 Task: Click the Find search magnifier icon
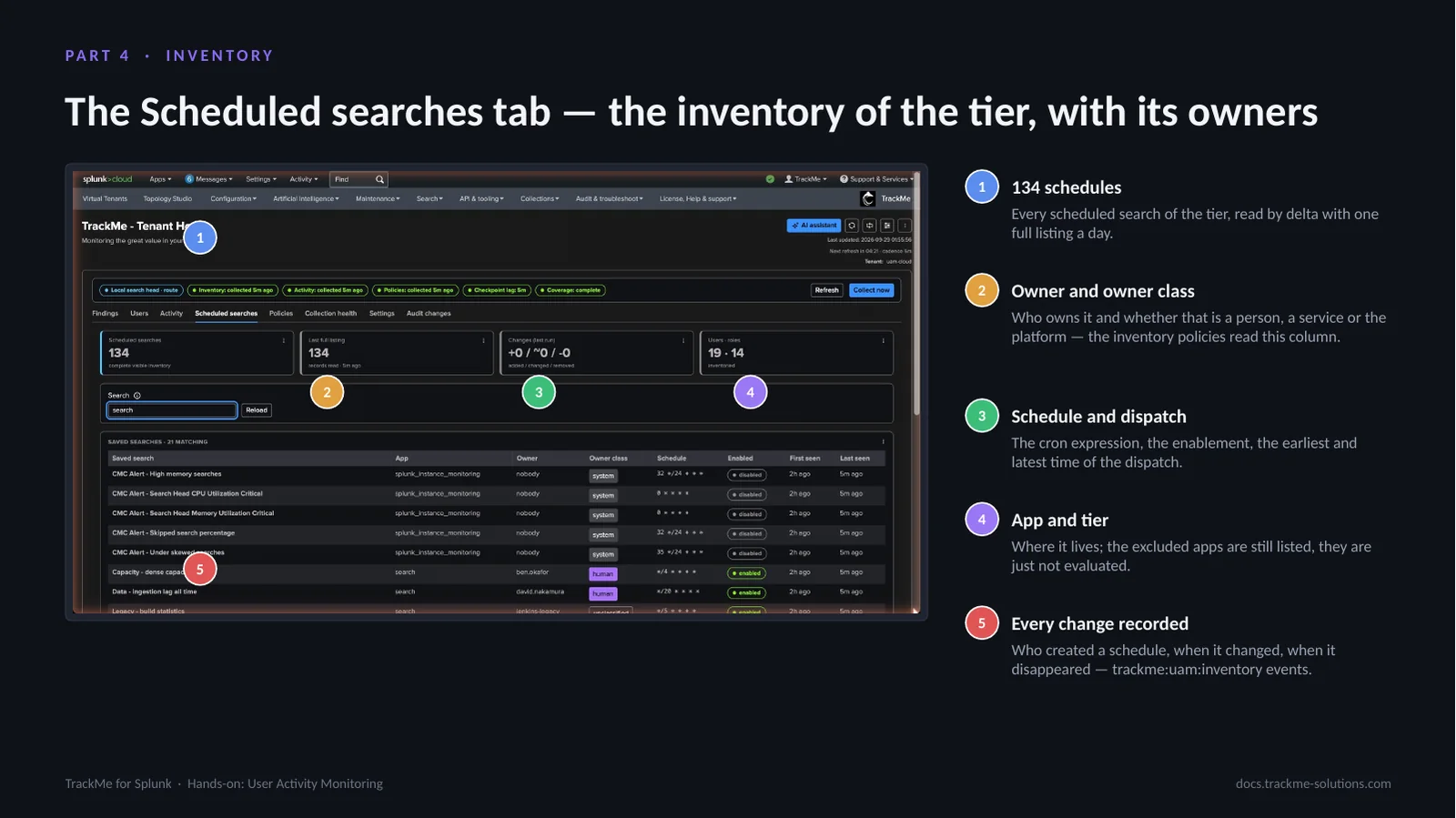(379, 179)
